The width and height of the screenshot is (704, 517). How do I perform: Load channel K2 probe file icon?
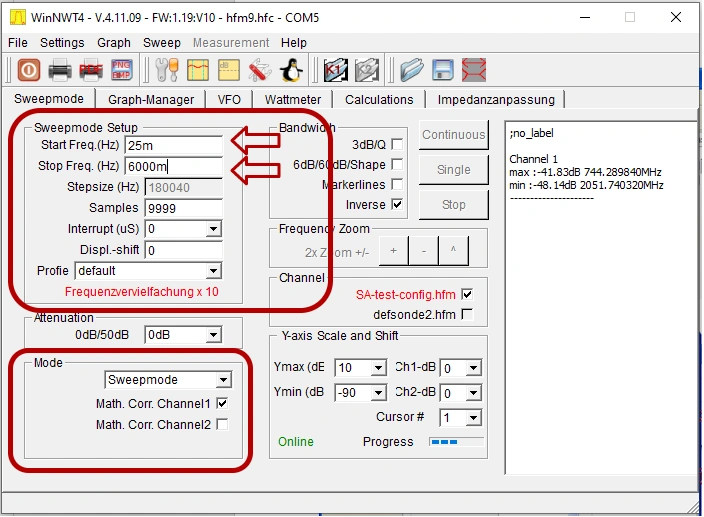(x=367, y=70)
